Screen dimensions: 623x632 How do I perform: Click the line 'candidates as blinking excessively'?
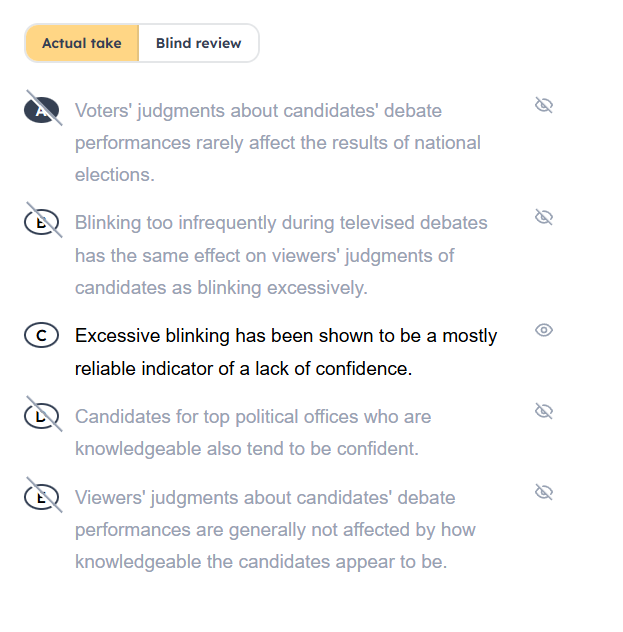click(221, 288)
